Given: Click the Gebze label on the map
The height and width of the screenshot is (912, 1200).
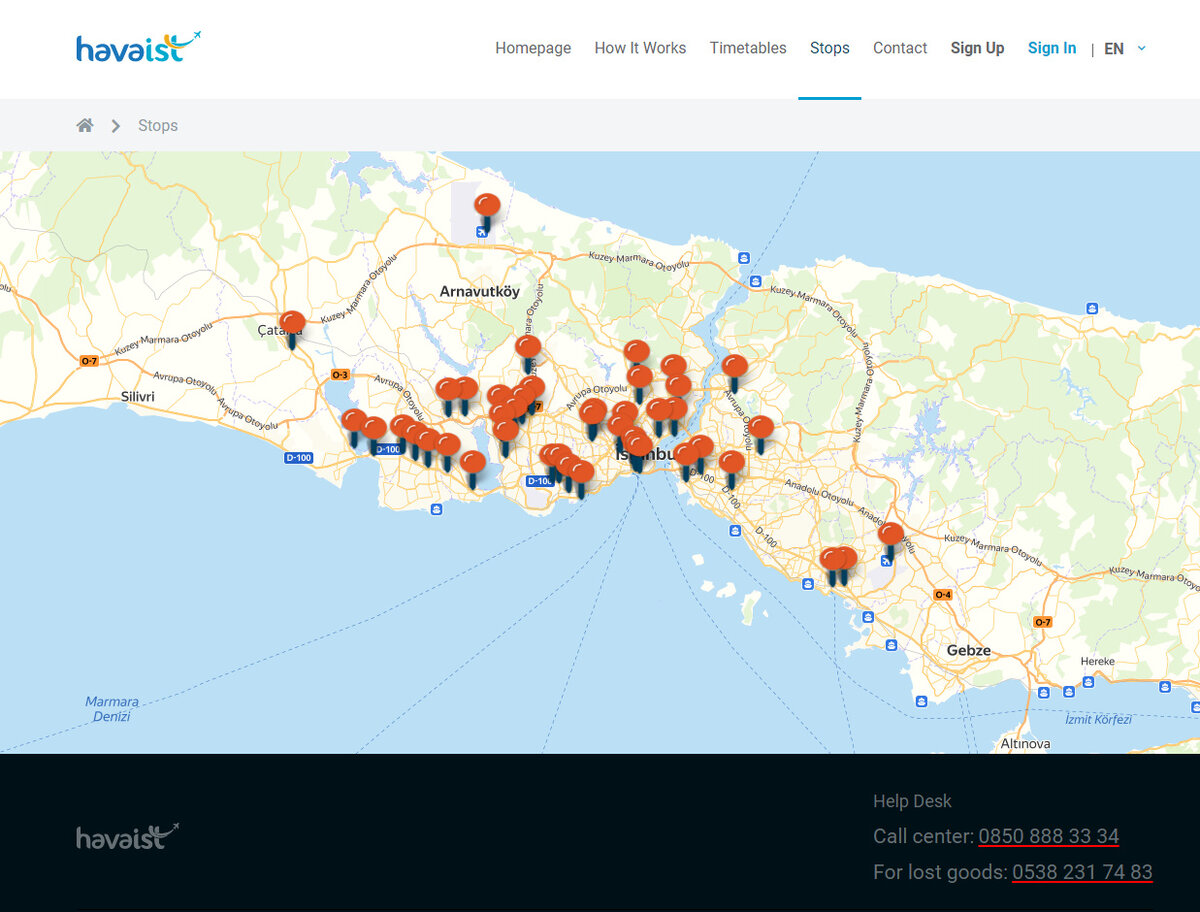Looking at the screenshot, I should pos(969,650).
